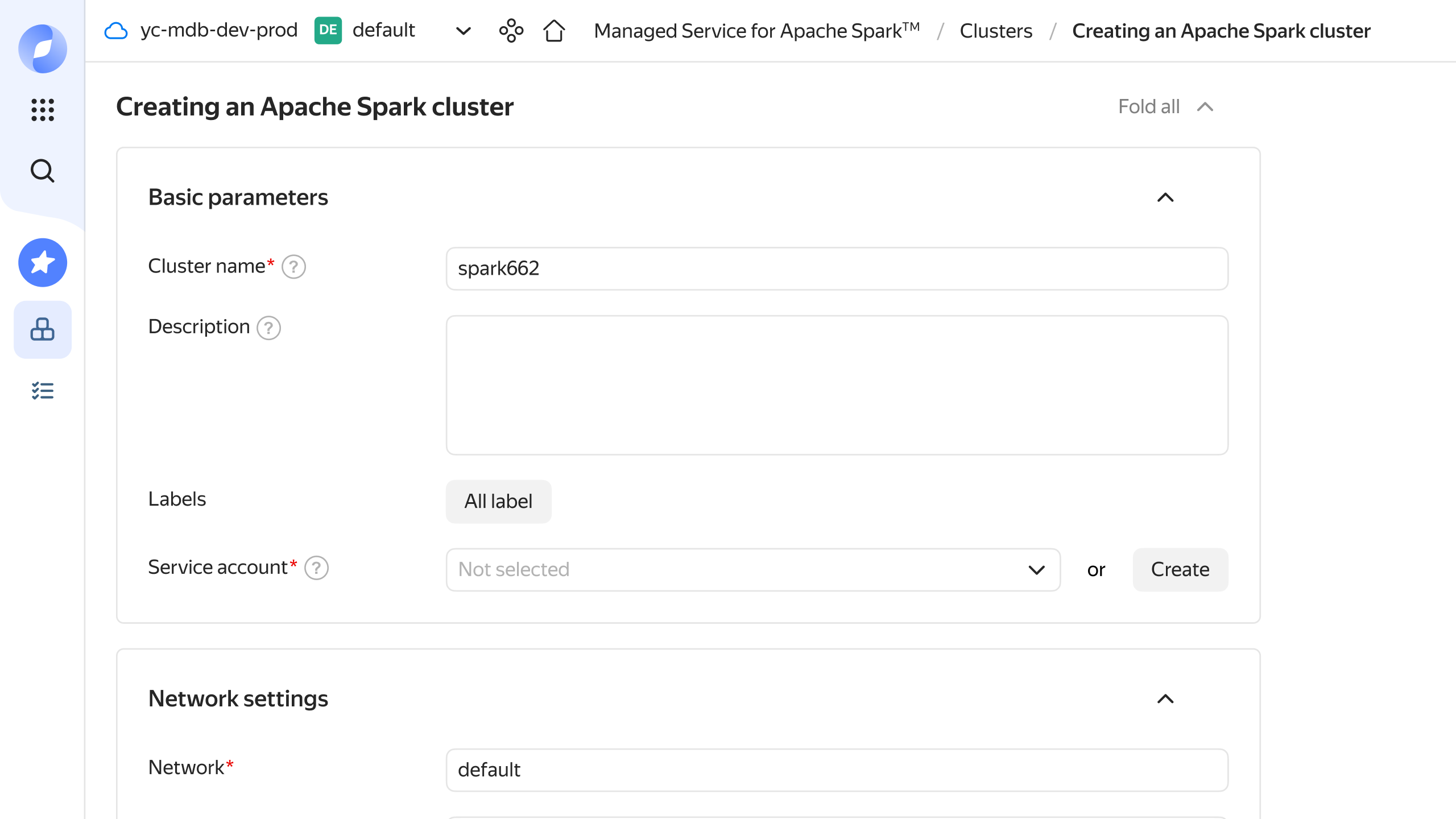Viewport: 1456px width, 819px height.
Task: Collapse the Basic parameters section
Action: click(x=1165, y=197)
